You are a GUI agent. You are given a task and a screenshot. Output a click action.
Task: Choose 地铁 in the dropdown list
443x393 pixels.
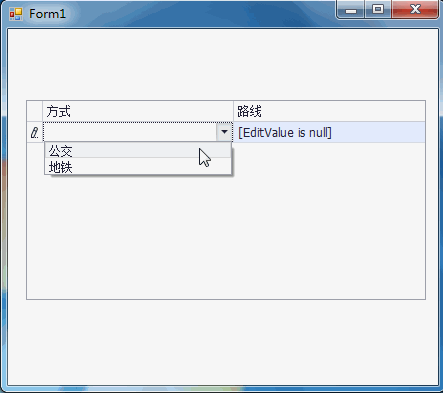click(138, 166)
